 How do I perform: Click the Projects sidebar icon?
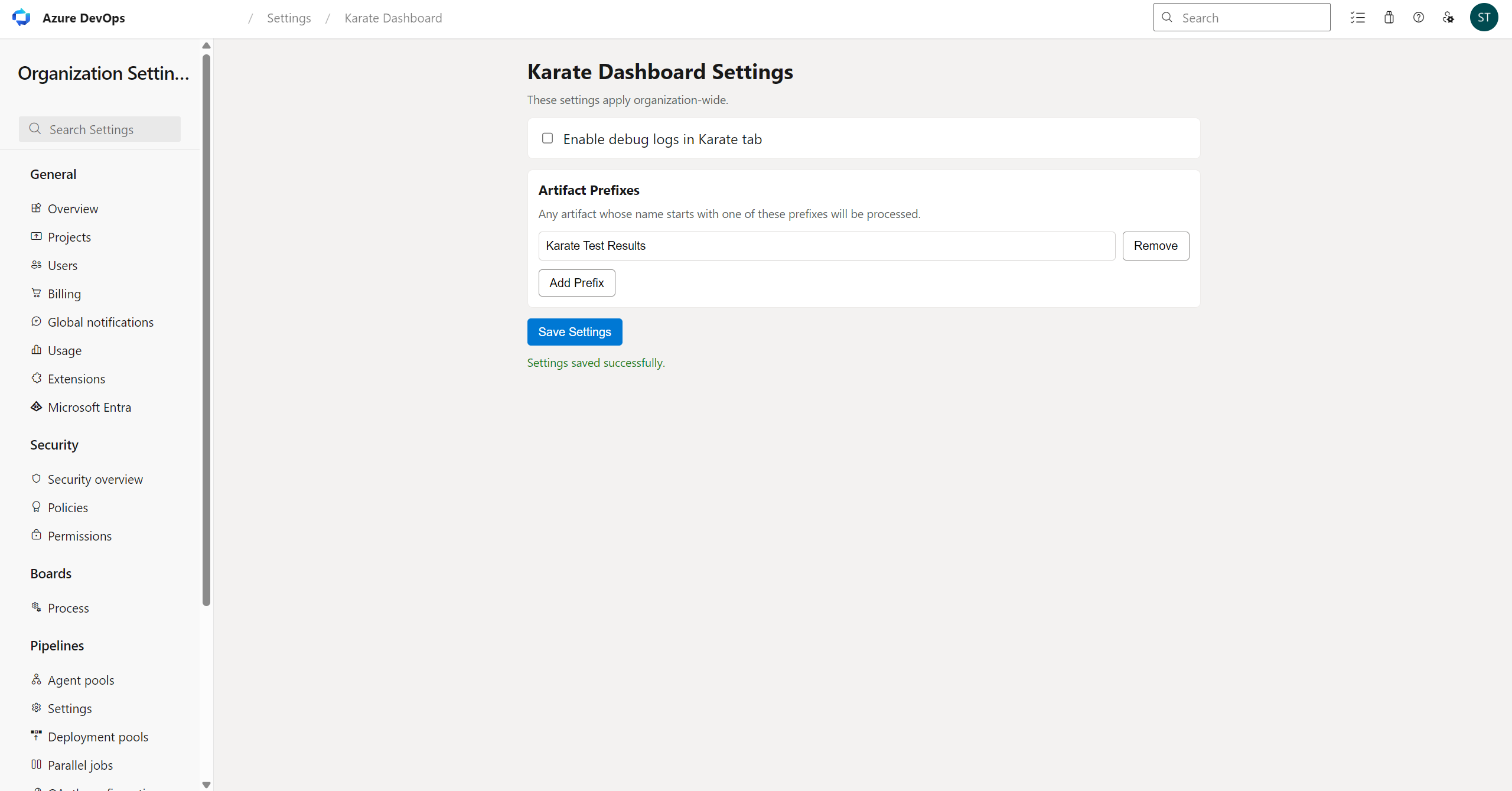(36, 236)
